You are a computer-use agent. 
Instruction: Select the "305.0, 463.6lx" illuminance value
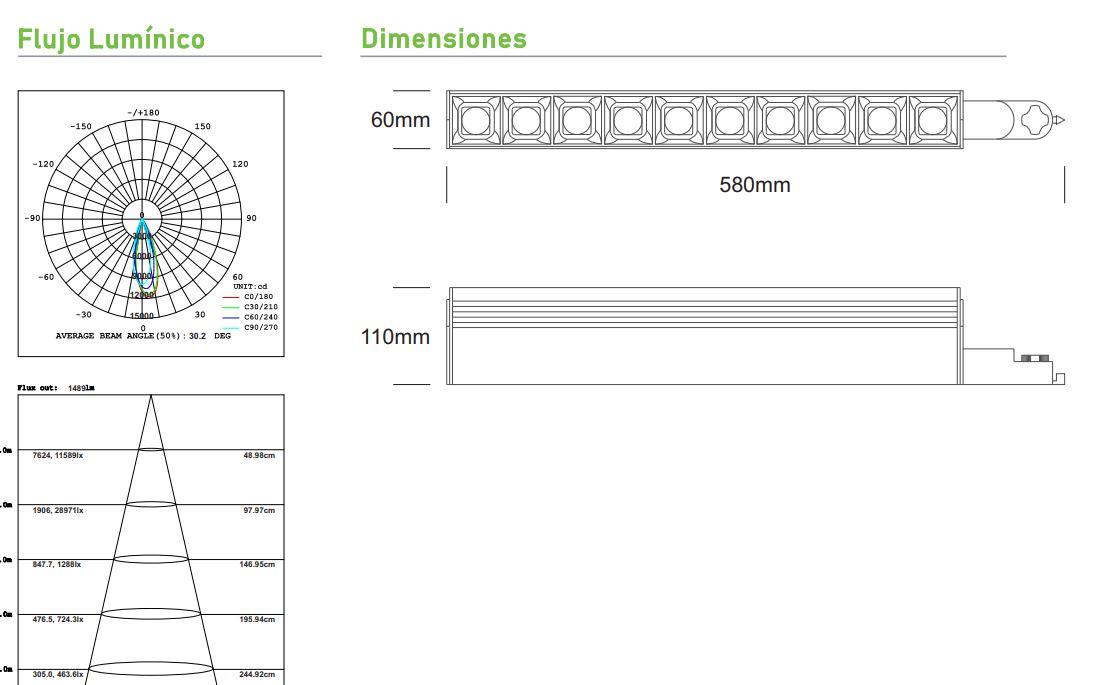click(57, 674)
